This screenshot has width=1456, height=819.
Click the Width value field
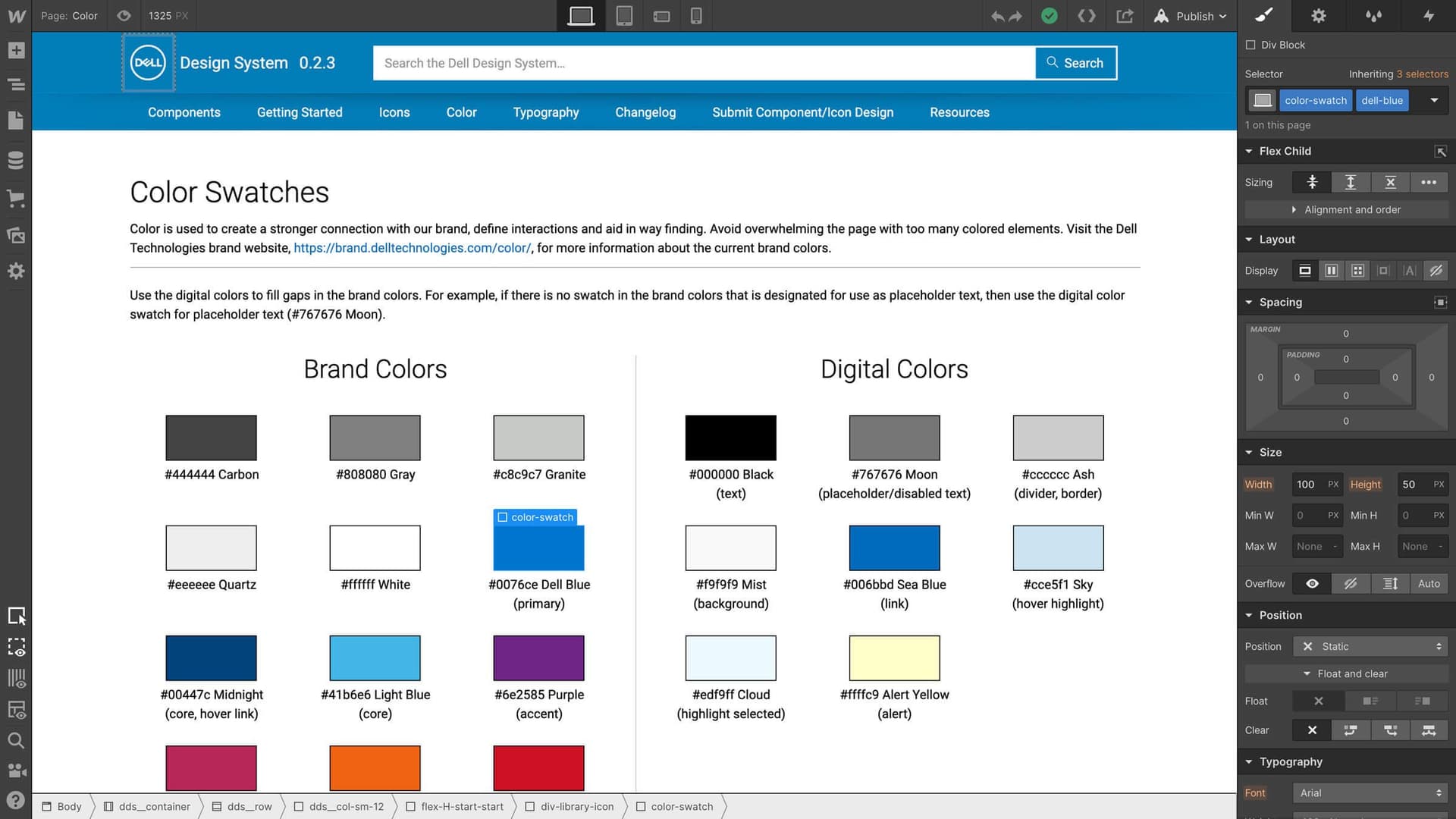tap(1317, 484)
